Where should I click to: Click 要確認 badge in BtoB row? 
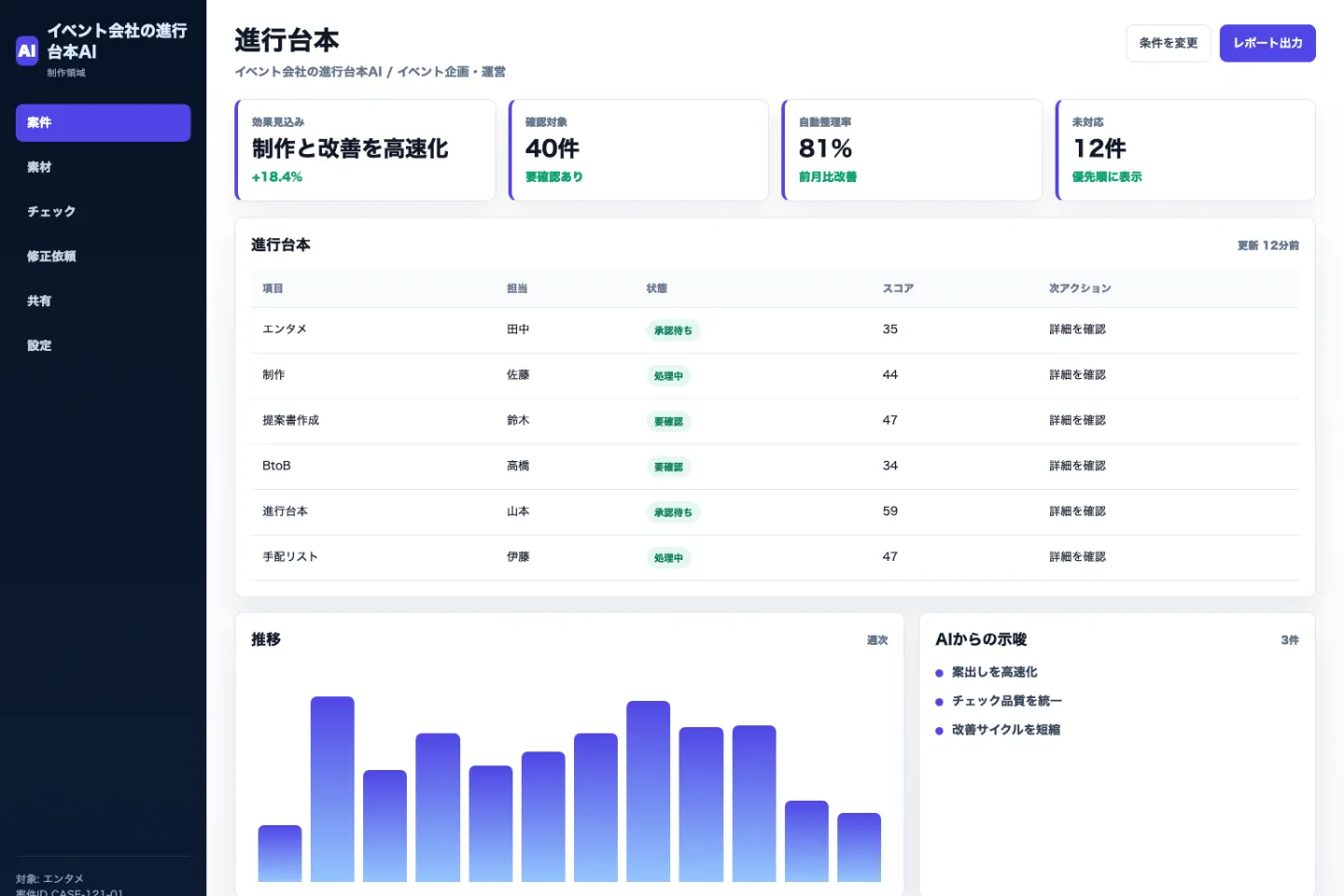tap(668, 467)
